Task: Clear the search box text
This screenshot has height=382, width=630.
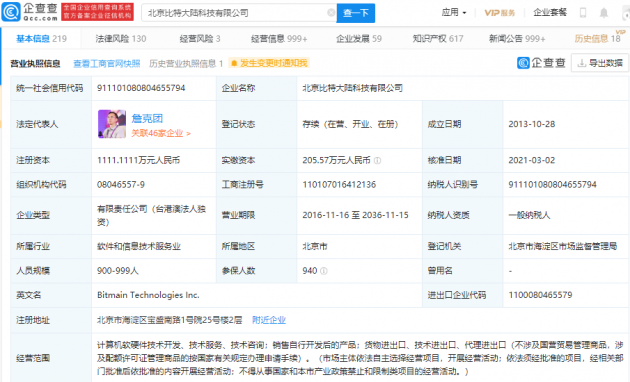Action: point(331,13)
